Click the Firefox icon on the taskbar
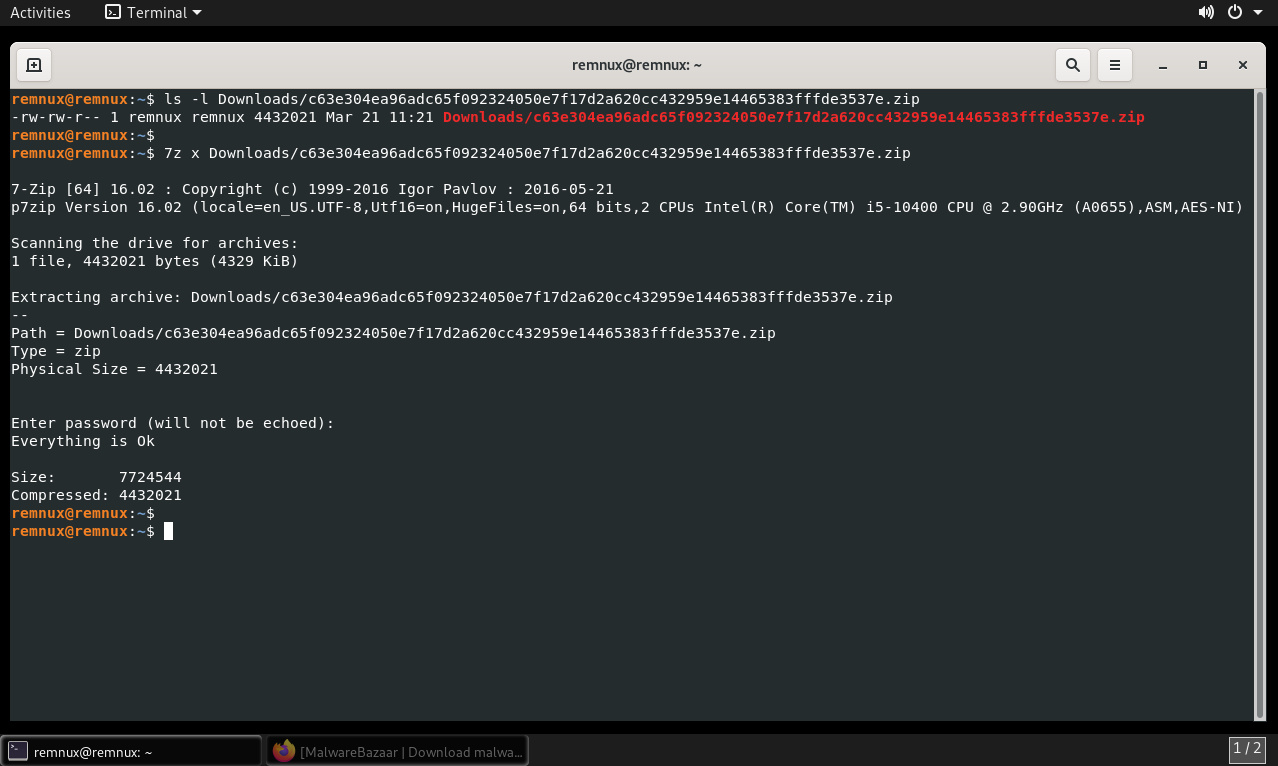 pyautogui.click(x=283, y=751)
